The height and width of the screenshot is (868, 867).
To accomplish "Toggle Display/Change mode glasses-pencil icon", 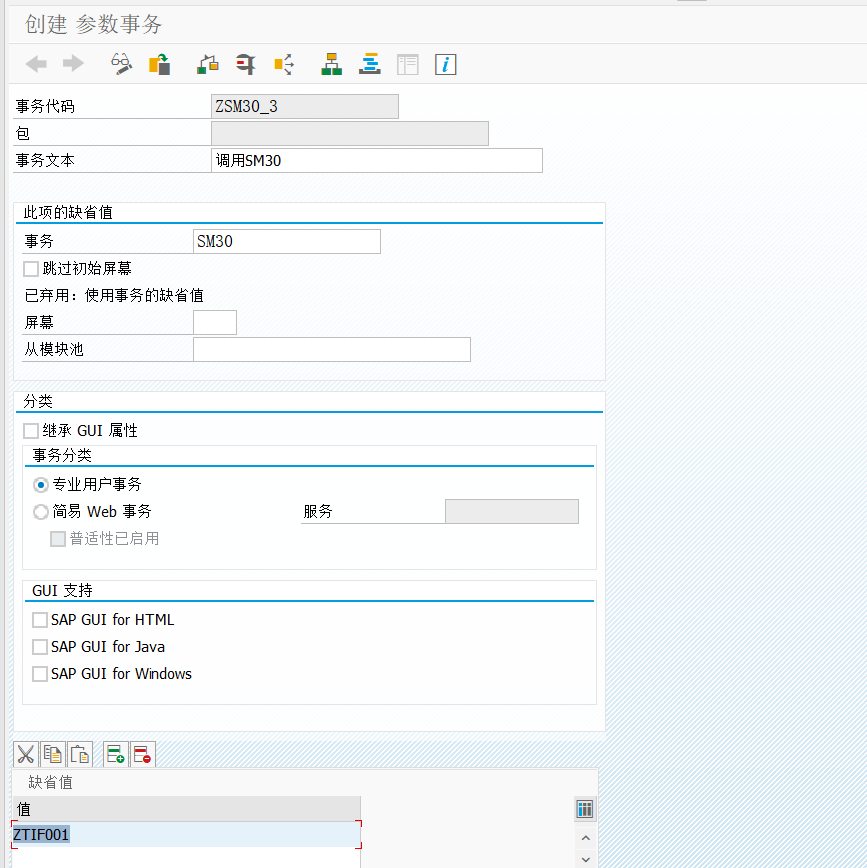I will (121, 64).
